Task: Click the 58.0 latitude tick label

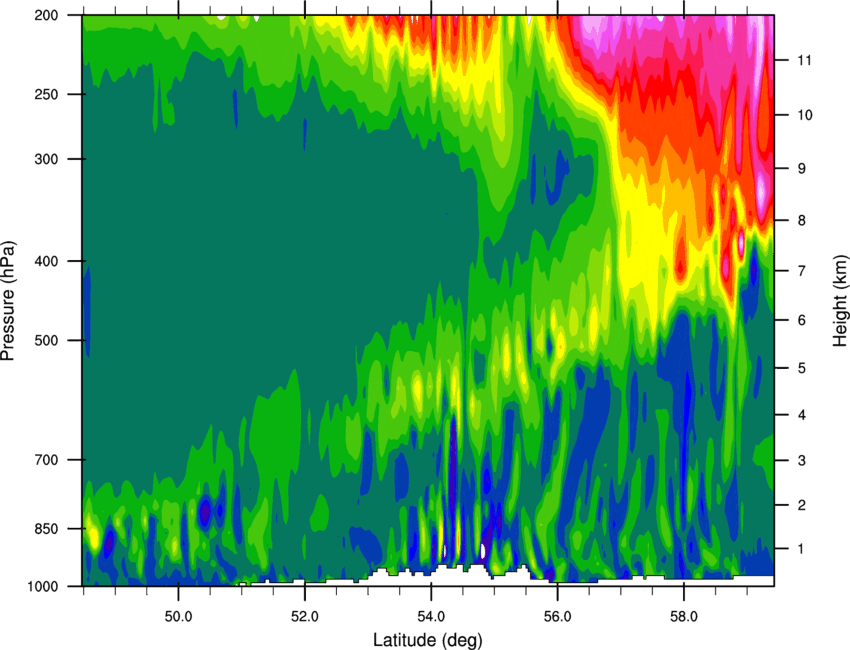Action: 684,617
